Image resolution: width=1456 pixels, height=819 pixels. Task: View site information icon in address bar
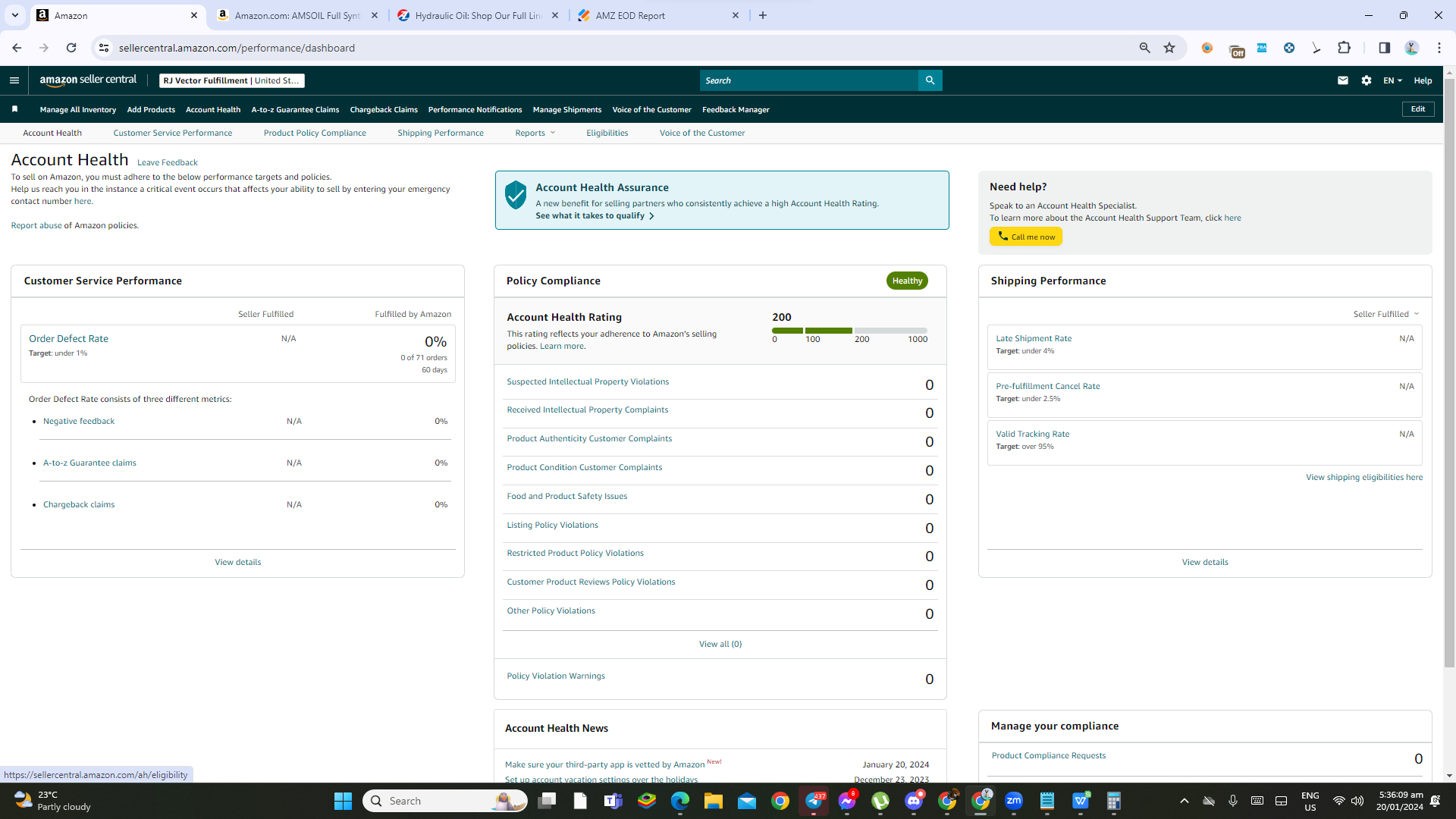(104, 48)
